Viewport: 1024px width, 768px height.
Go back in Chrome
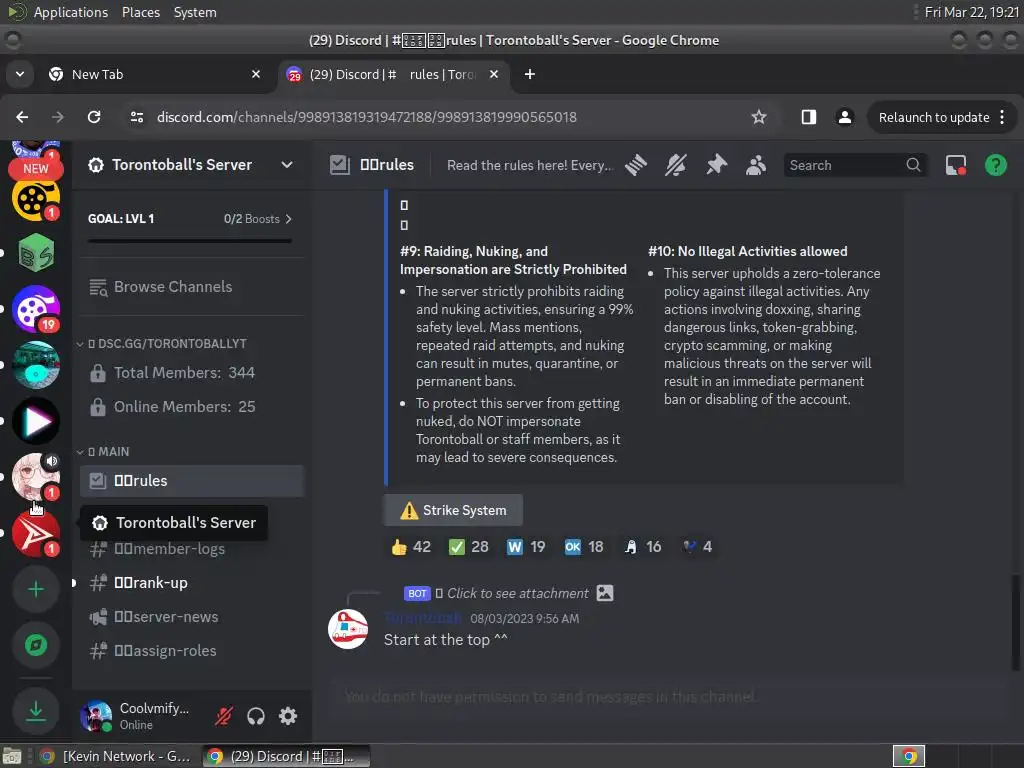click(x=22, y=117)
